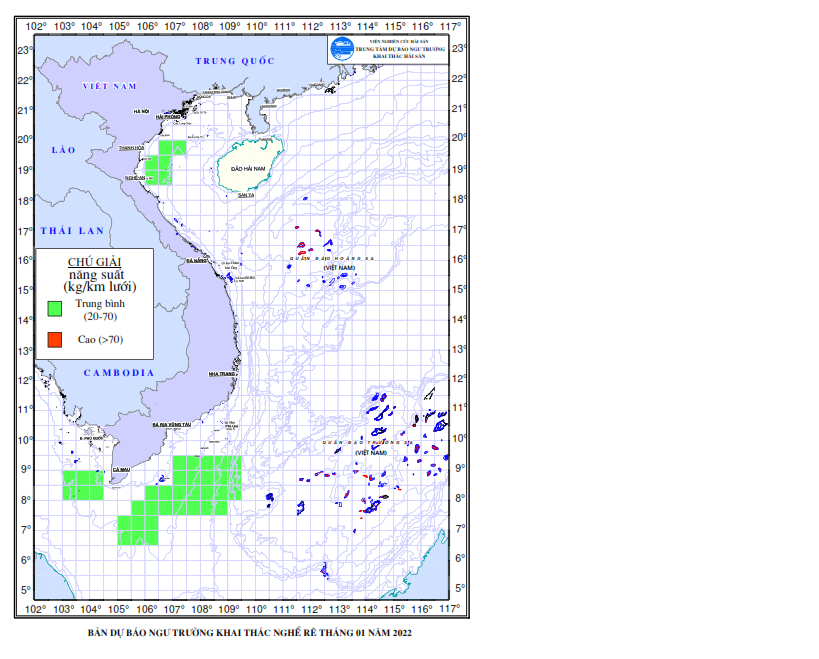The width and height of the screenshot is (819, 659).
Task: Click the map caption title below the map
Action: pyautogui.click(x=250, y=633)
